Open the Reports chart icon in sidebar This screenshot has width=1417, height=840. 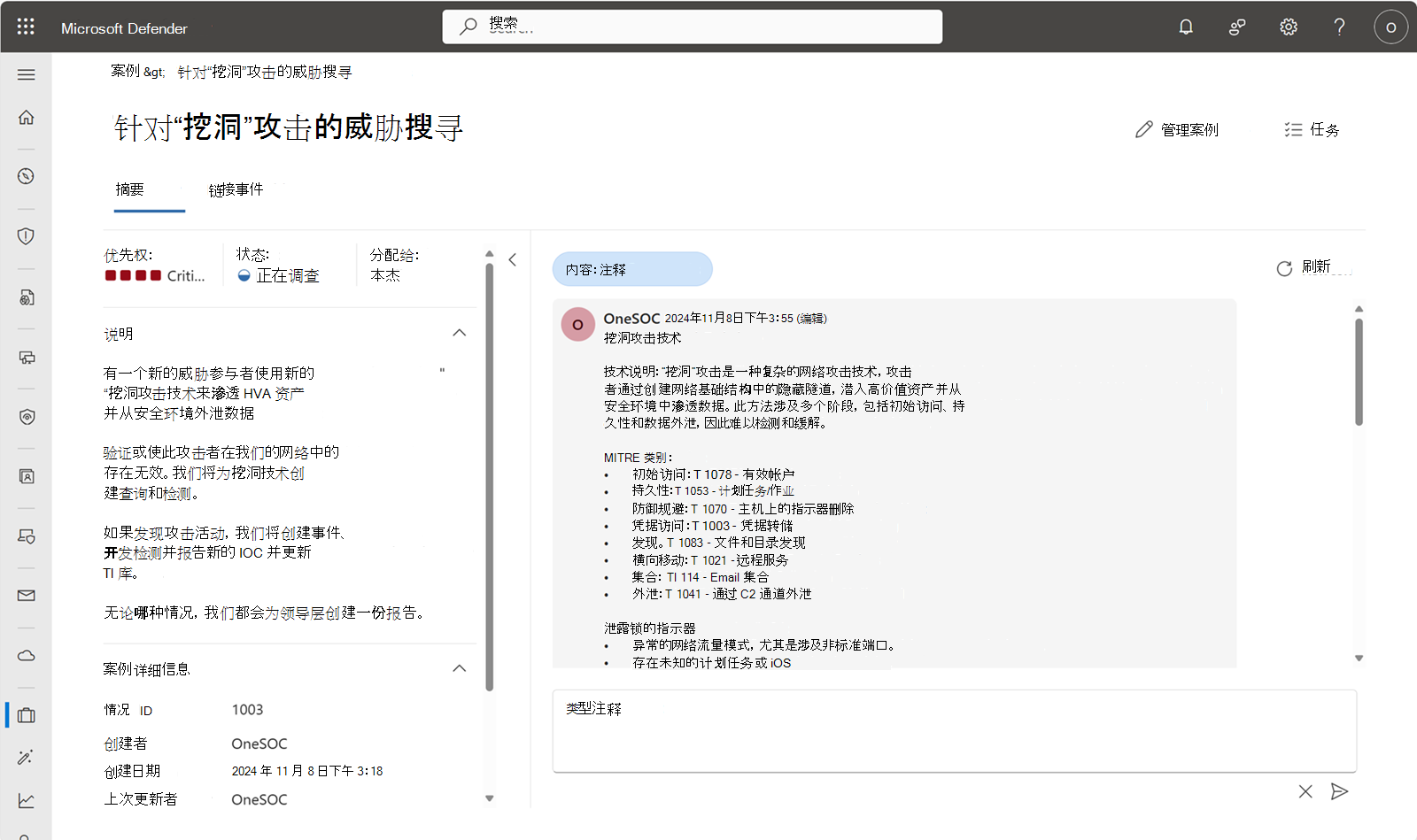(26, 800)
